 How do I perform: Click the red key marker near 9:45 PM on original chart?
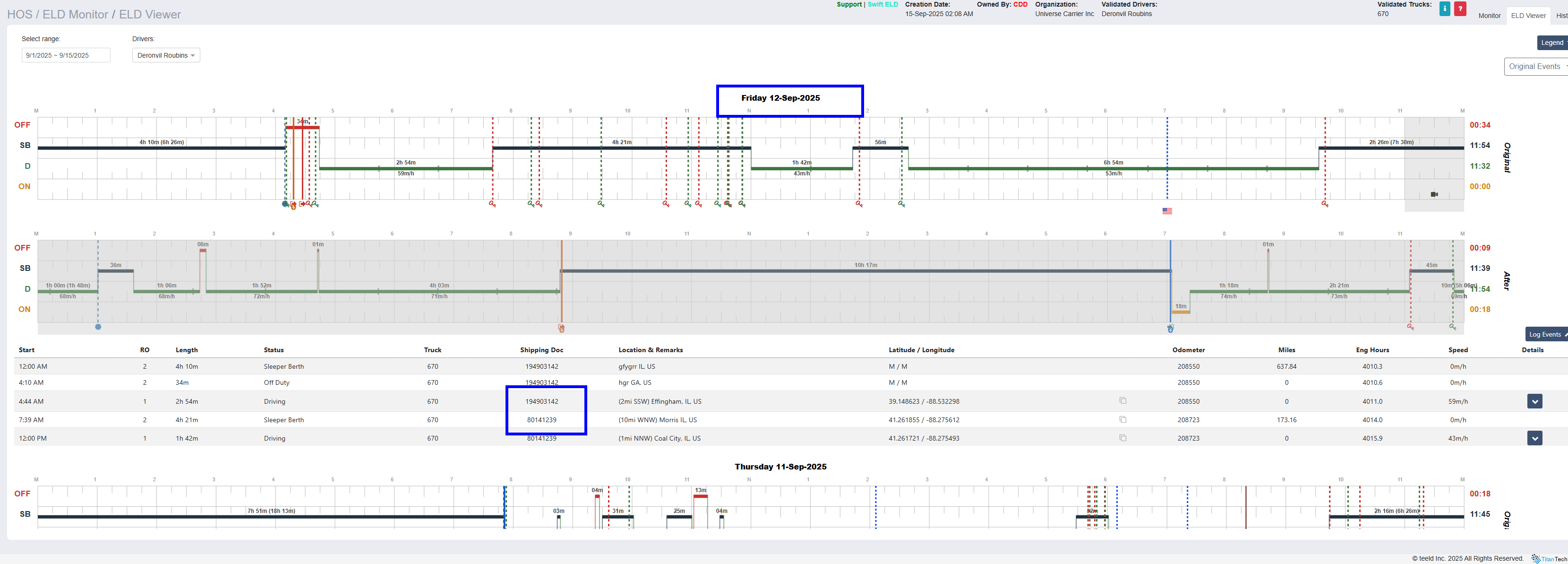(x=1325, y=203)
